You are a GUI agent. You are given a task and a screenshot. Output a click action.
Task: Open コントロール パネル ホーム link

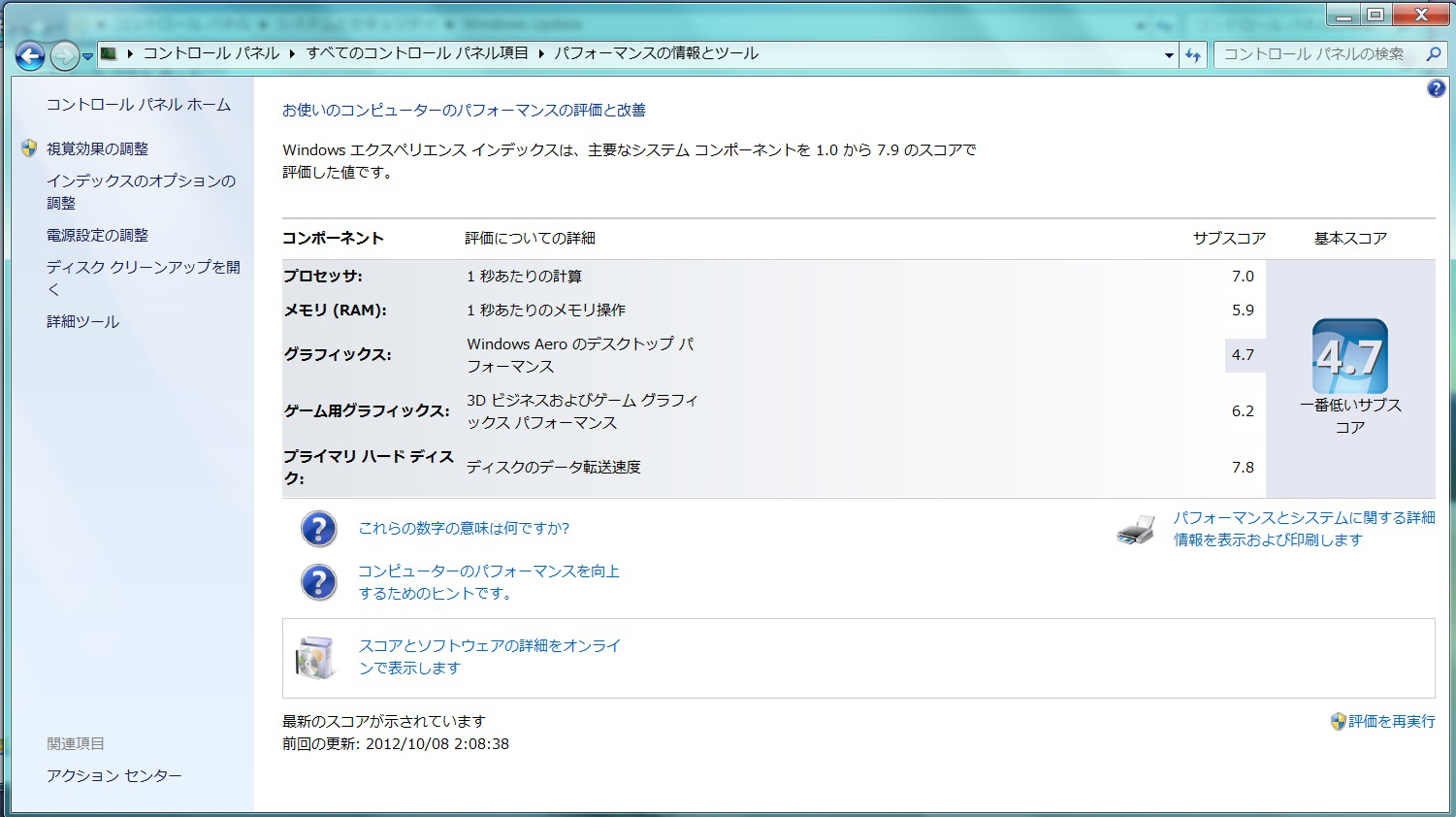[x=139, y=105]
